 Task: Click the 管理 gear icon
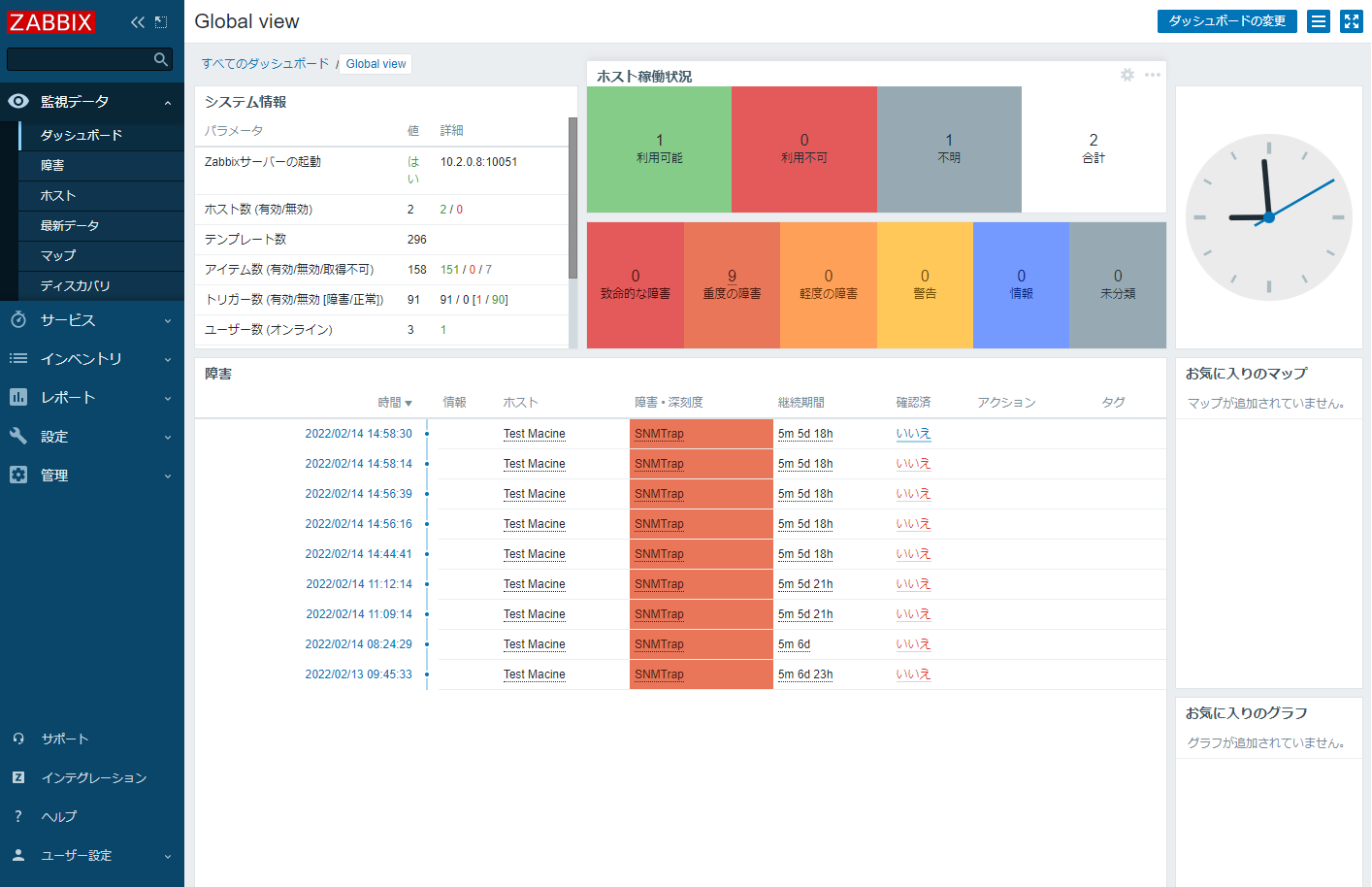[18, 475]
